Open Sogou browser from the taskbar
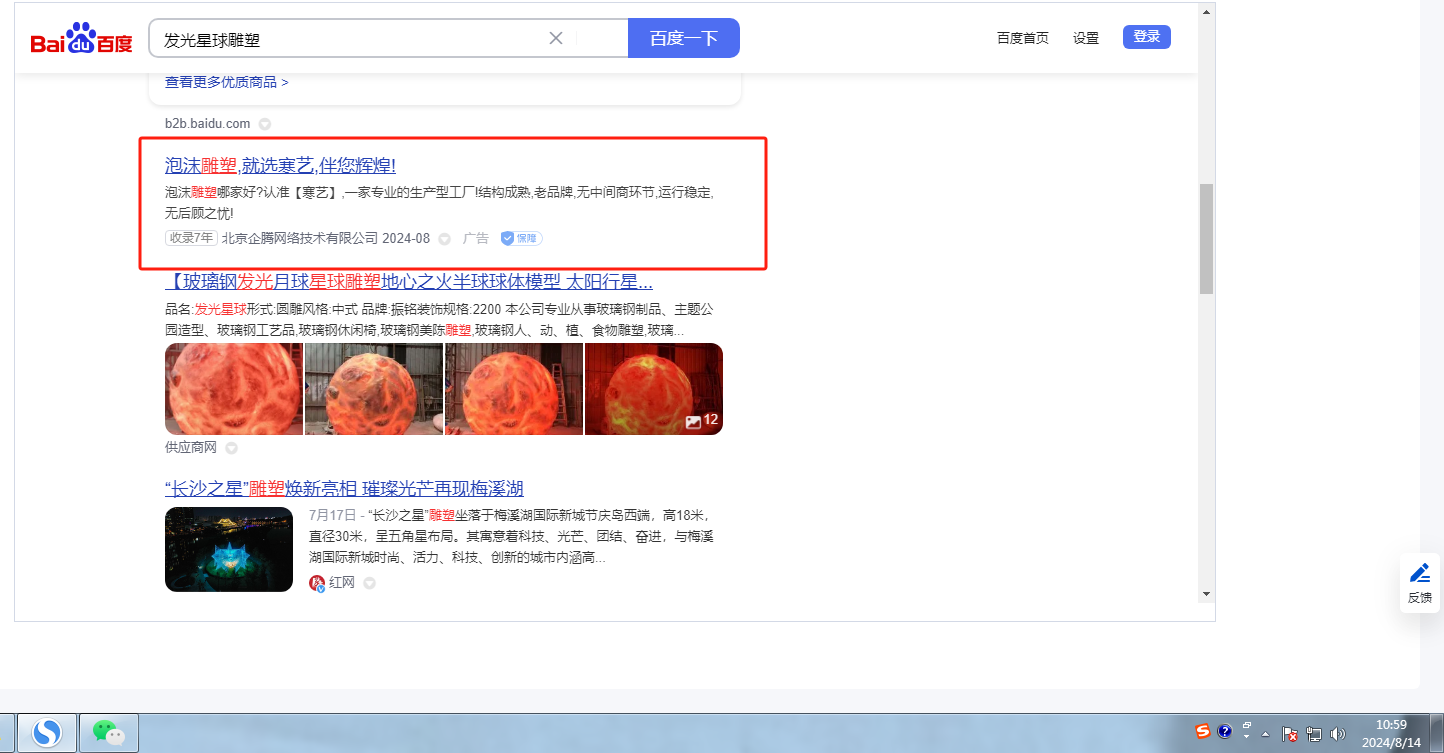1444x753 pixels. point(47,733)
